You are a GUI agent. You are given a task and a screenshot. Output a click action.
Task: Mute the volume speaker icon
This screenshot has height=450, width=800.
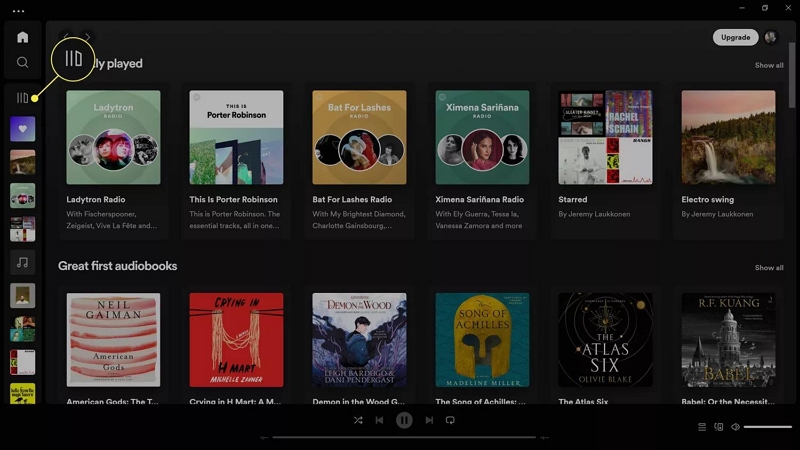735,427
